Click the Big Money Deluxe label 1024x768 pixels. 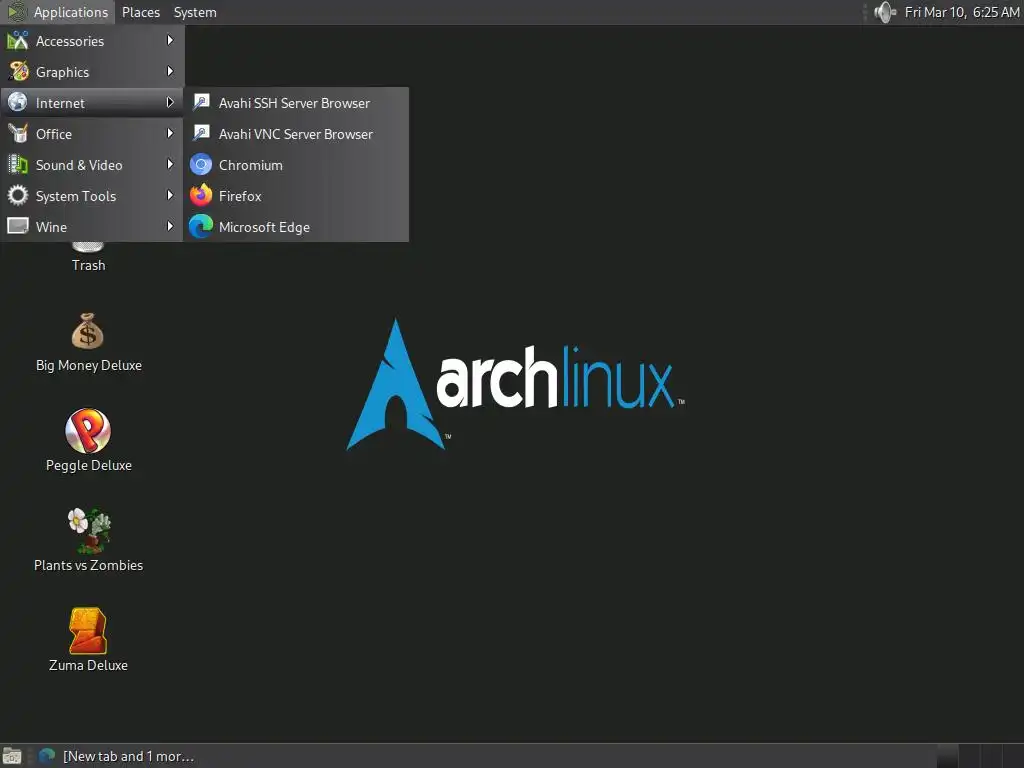(x=89, y=366)
